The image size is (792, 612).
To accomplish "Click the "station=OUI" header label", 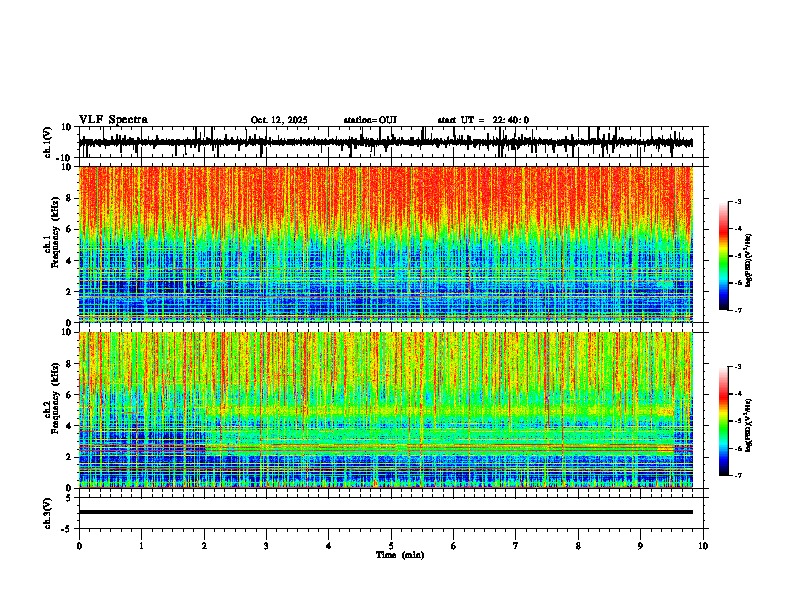I will (370, 120).
